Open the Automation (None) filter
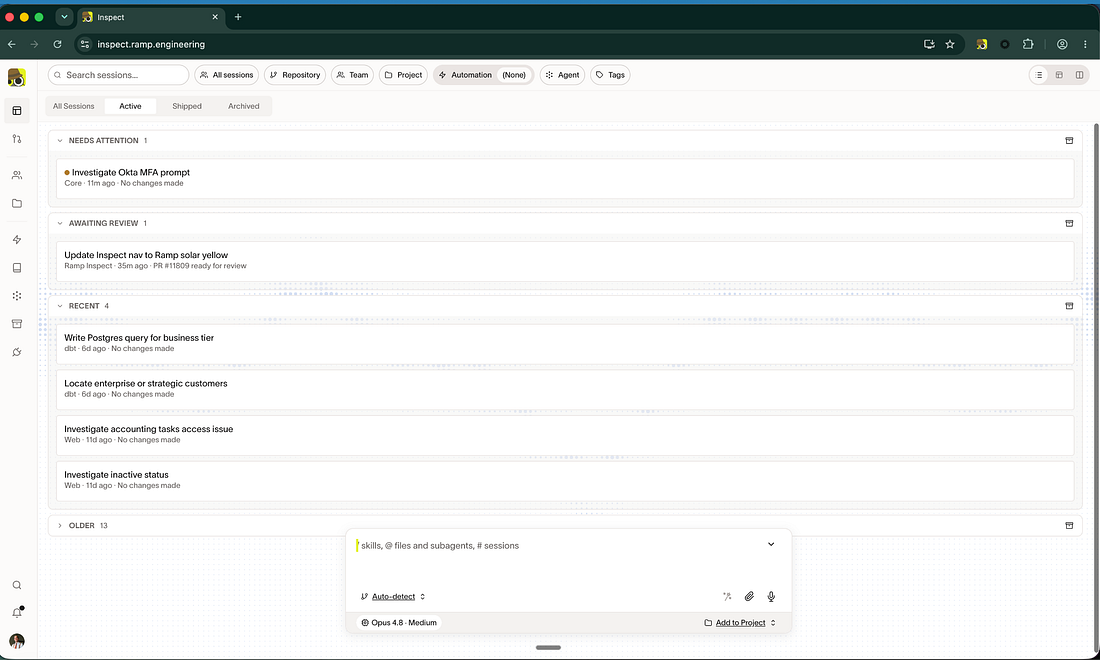This screenshot has width=1100, height=660. (483, 75)
